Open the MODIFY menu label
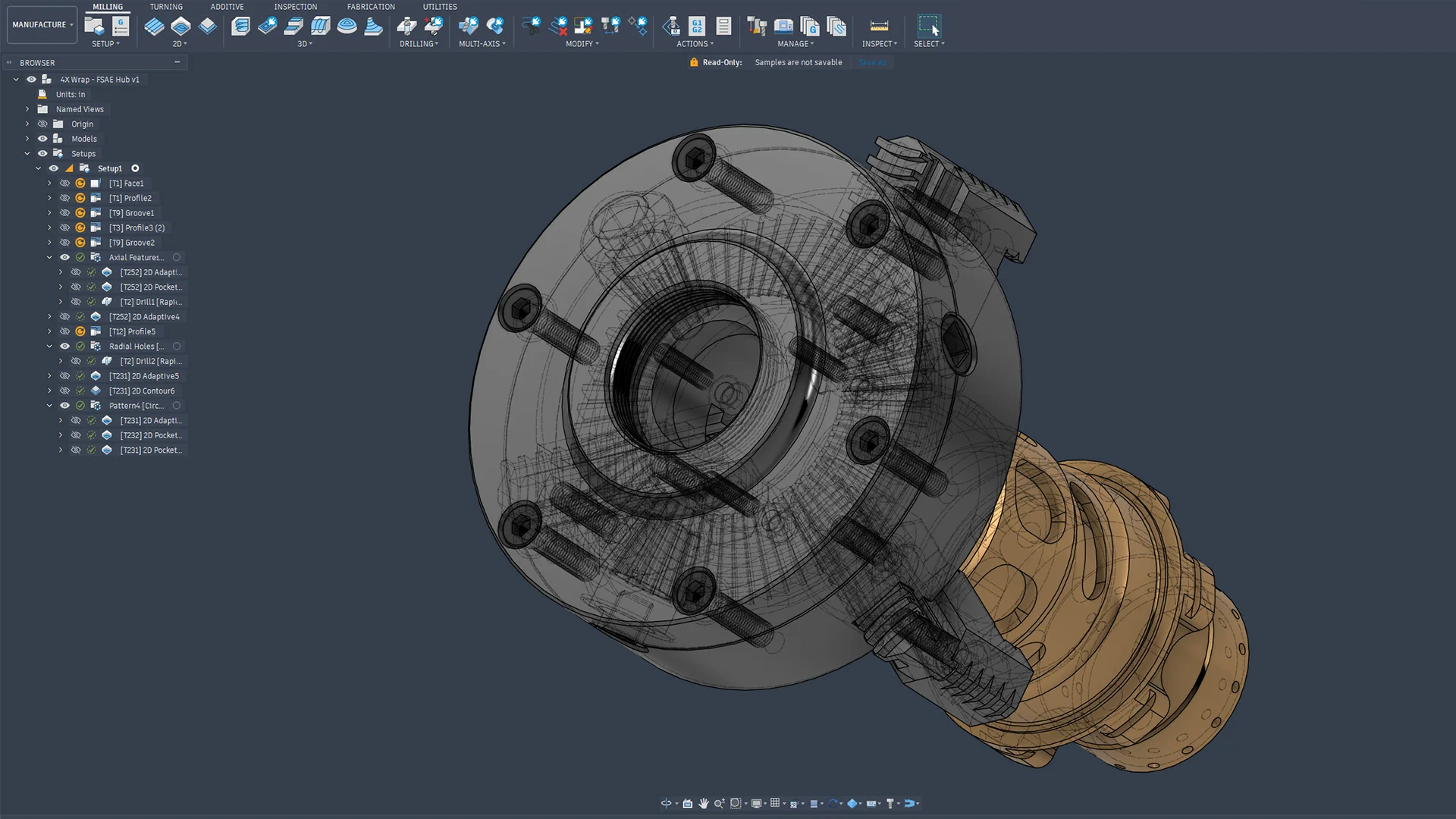The height and width of the screenshot is (819, 1456). pos(582,44)
